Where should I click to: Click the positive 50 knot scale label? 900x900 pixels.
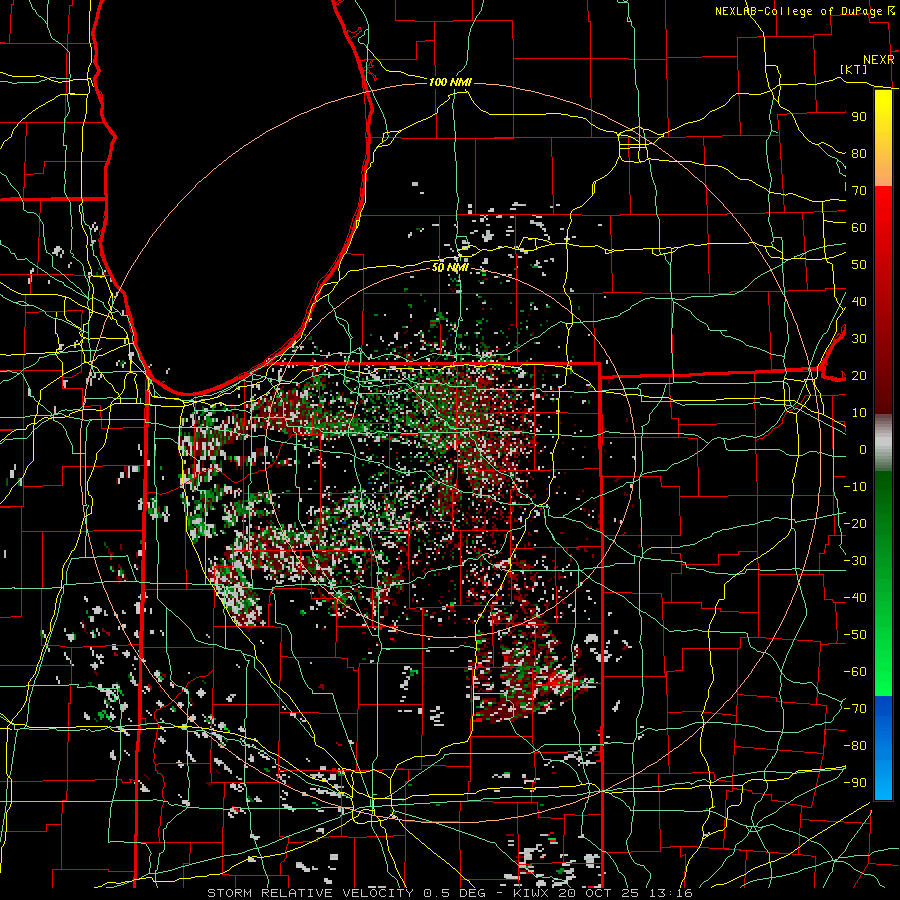859,265
